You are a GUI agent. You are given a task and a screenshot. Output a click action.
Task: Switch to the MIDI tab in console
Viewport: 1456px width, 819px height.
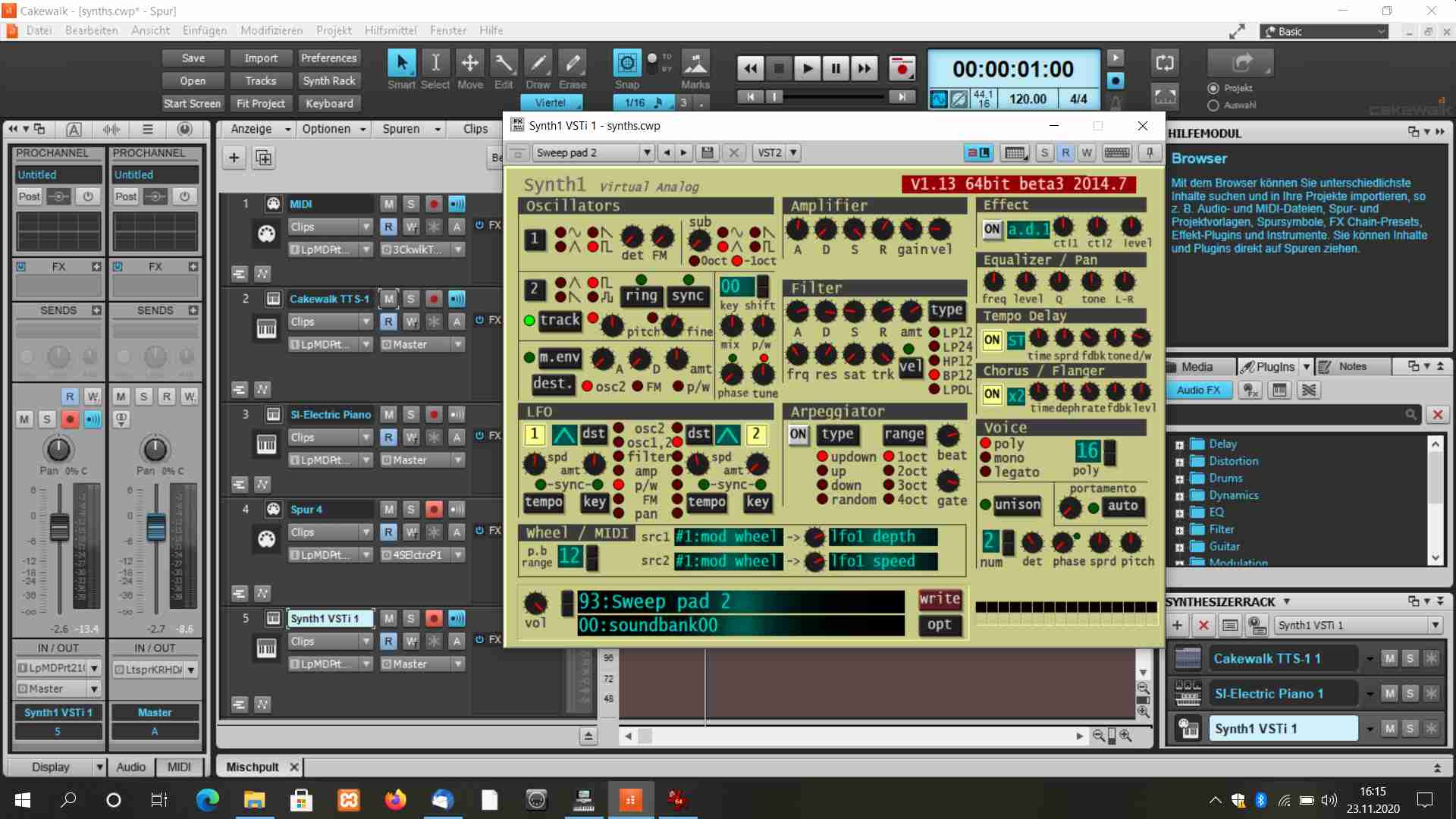tap(179, 767)
